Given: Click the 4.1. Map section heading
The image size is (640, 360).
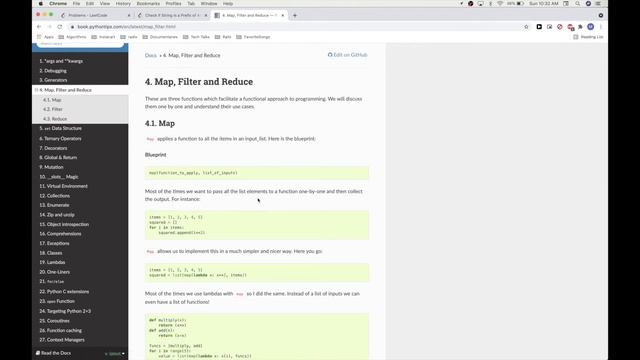Looking at the screenshot, I should point(160,123).
